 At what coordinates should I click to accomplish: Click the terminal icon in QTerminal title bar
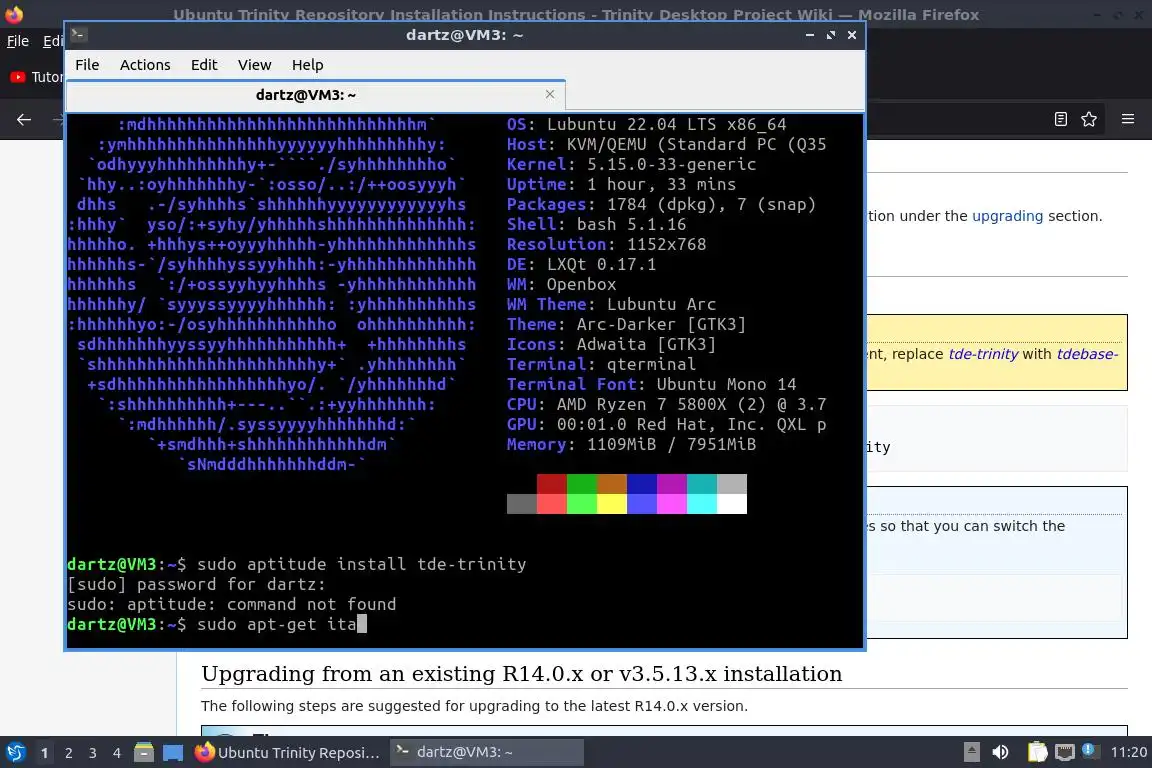coord(79,34)
